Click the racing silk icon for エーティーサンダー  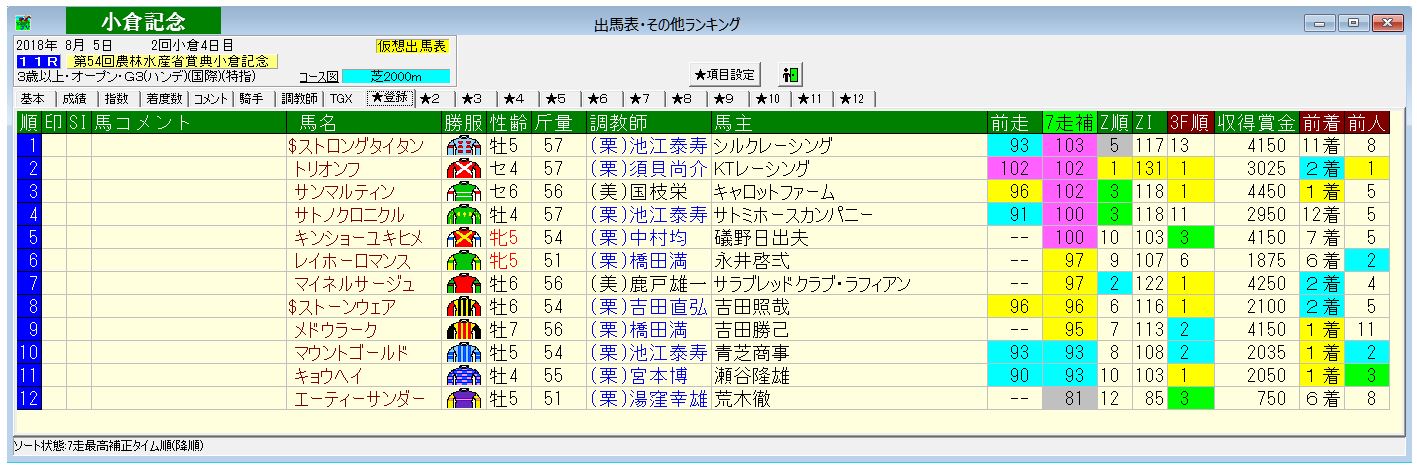(x=464, y=398)
